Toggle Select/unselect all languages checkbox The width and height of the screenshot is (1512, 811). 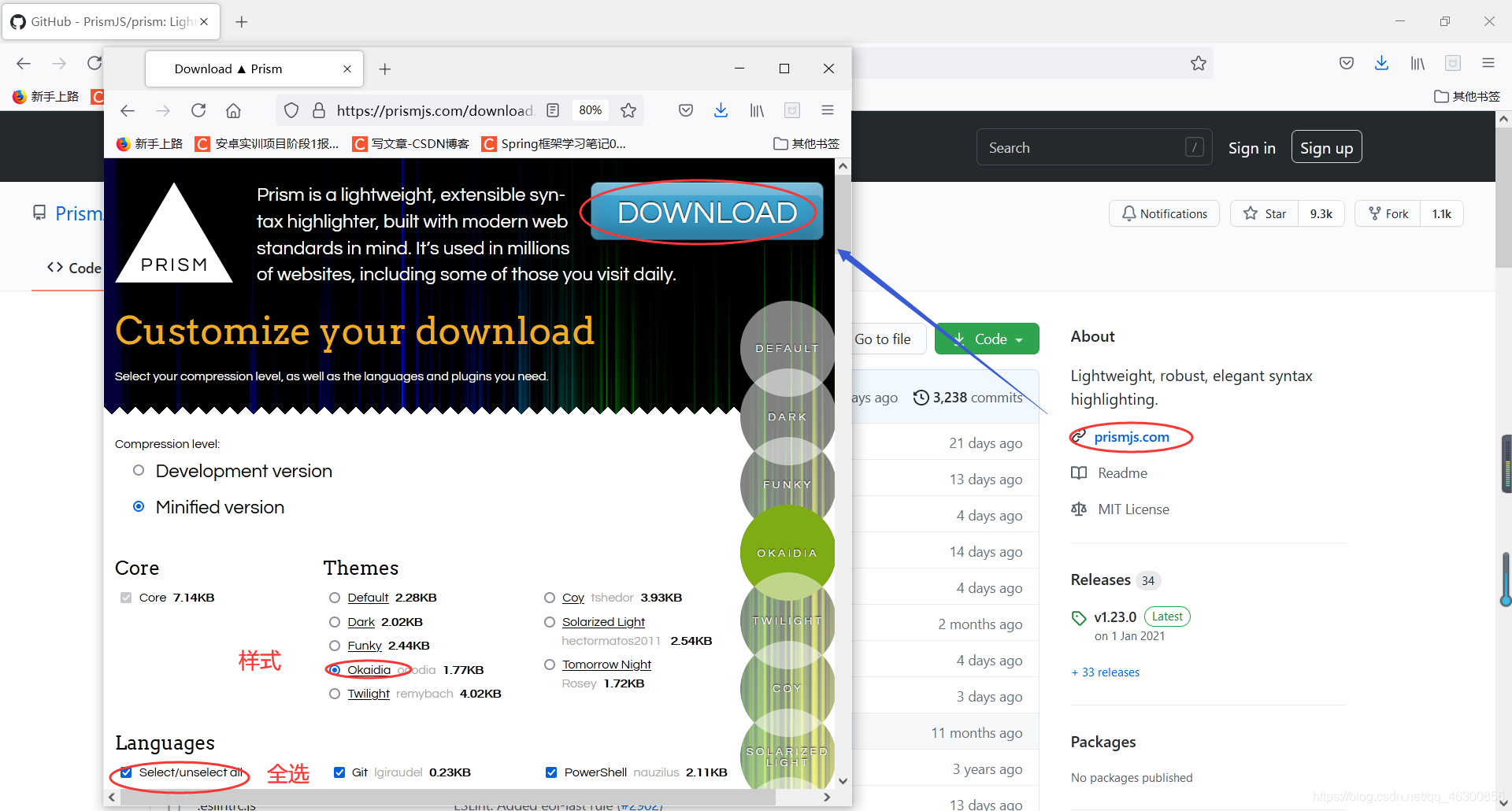point(126,772)
